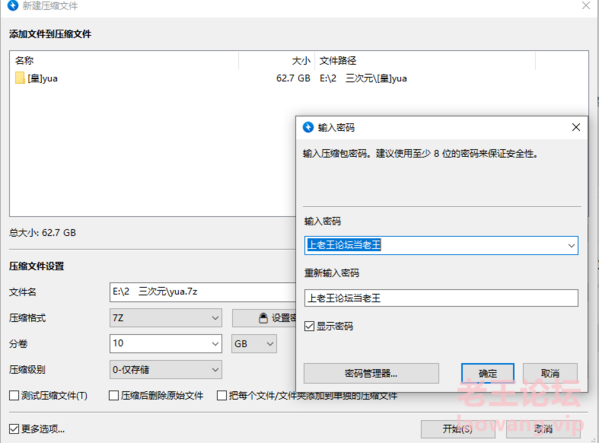The height and width of the screenshot is (443, 599).
Task: Click the Bandizip logo in the main window title
Action: tap(13, 5)
